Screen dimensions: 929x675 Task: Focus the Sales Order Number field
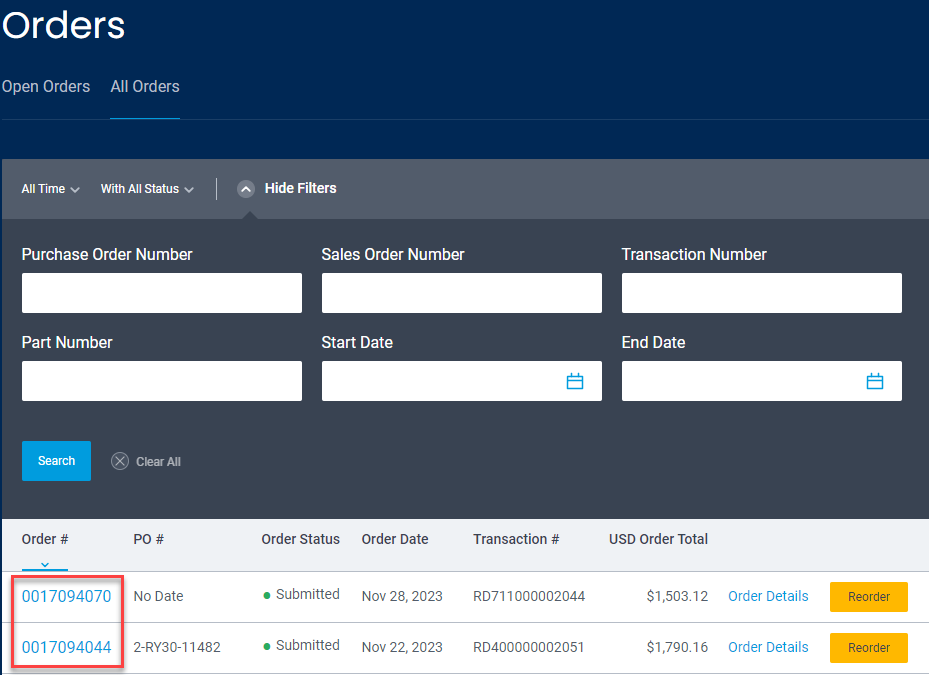(x=462, y=293)
